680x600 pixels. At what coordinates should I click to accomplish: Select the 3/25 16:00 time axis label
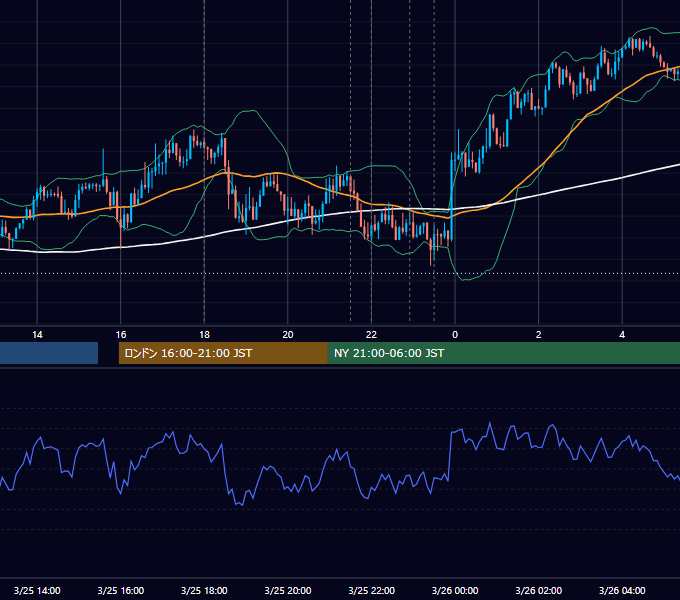pyautogui.click(x=121, y=590)
